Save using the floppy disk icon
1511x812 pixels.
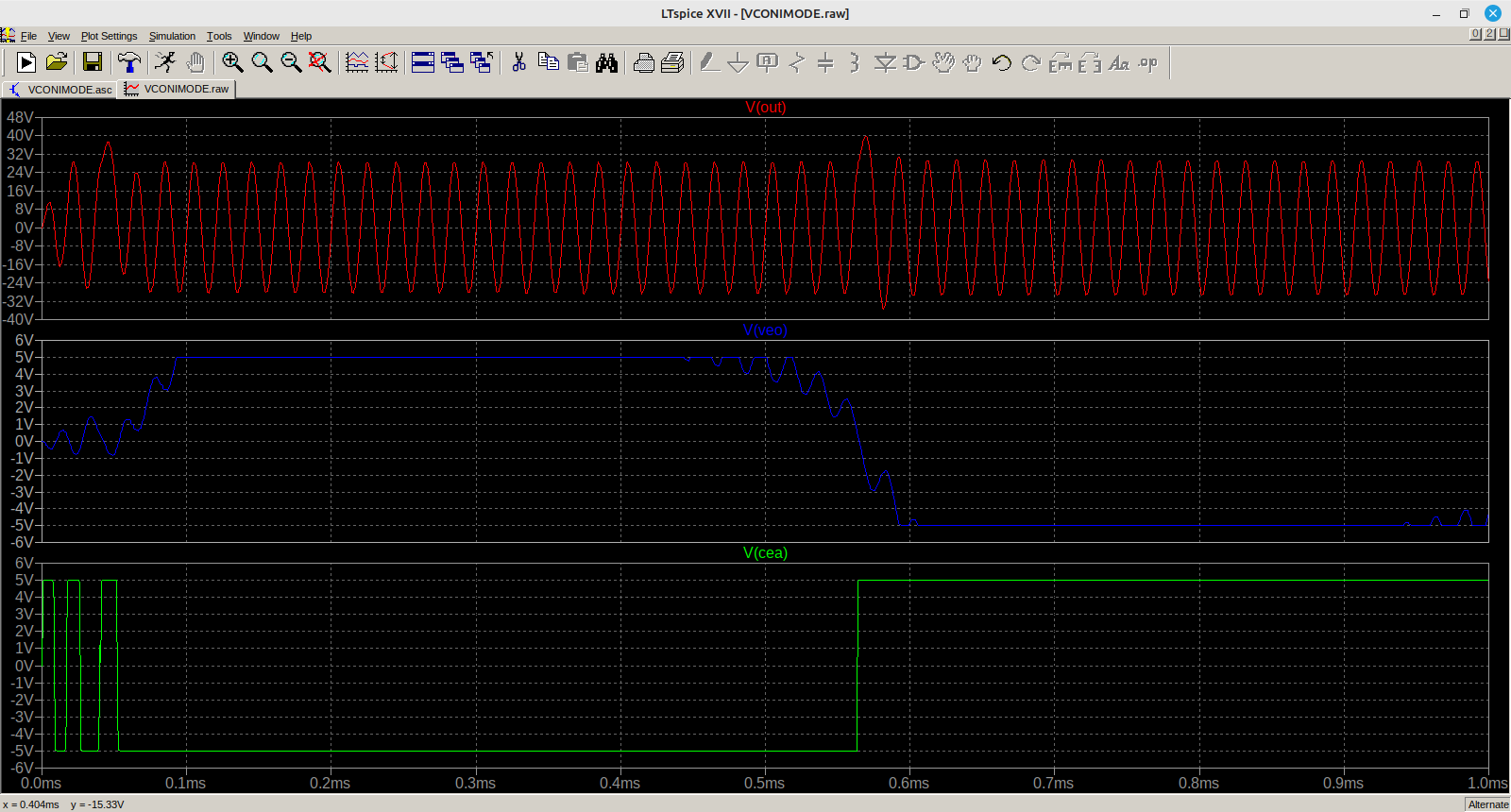93,63
